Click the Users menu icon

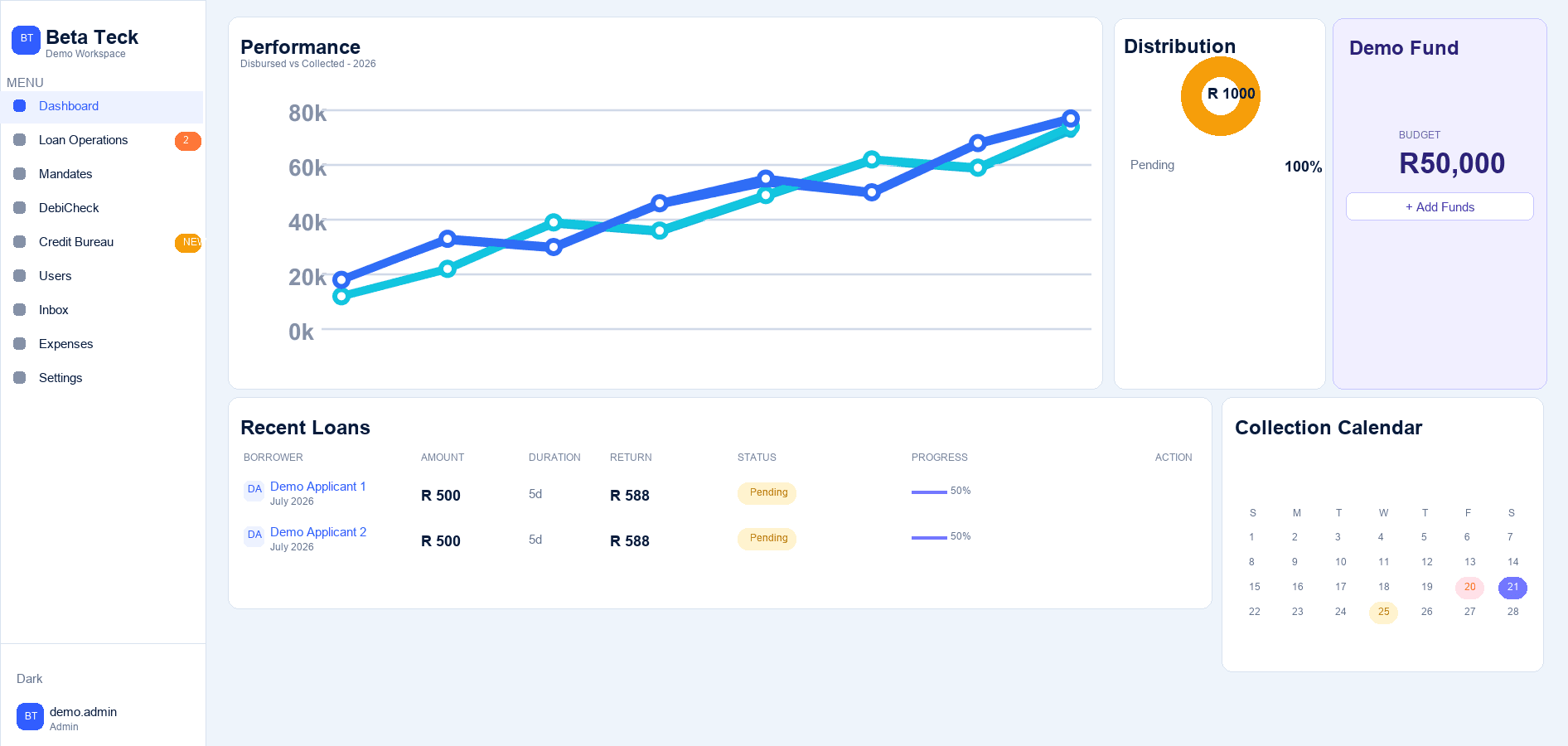click(x=20, y=276)
